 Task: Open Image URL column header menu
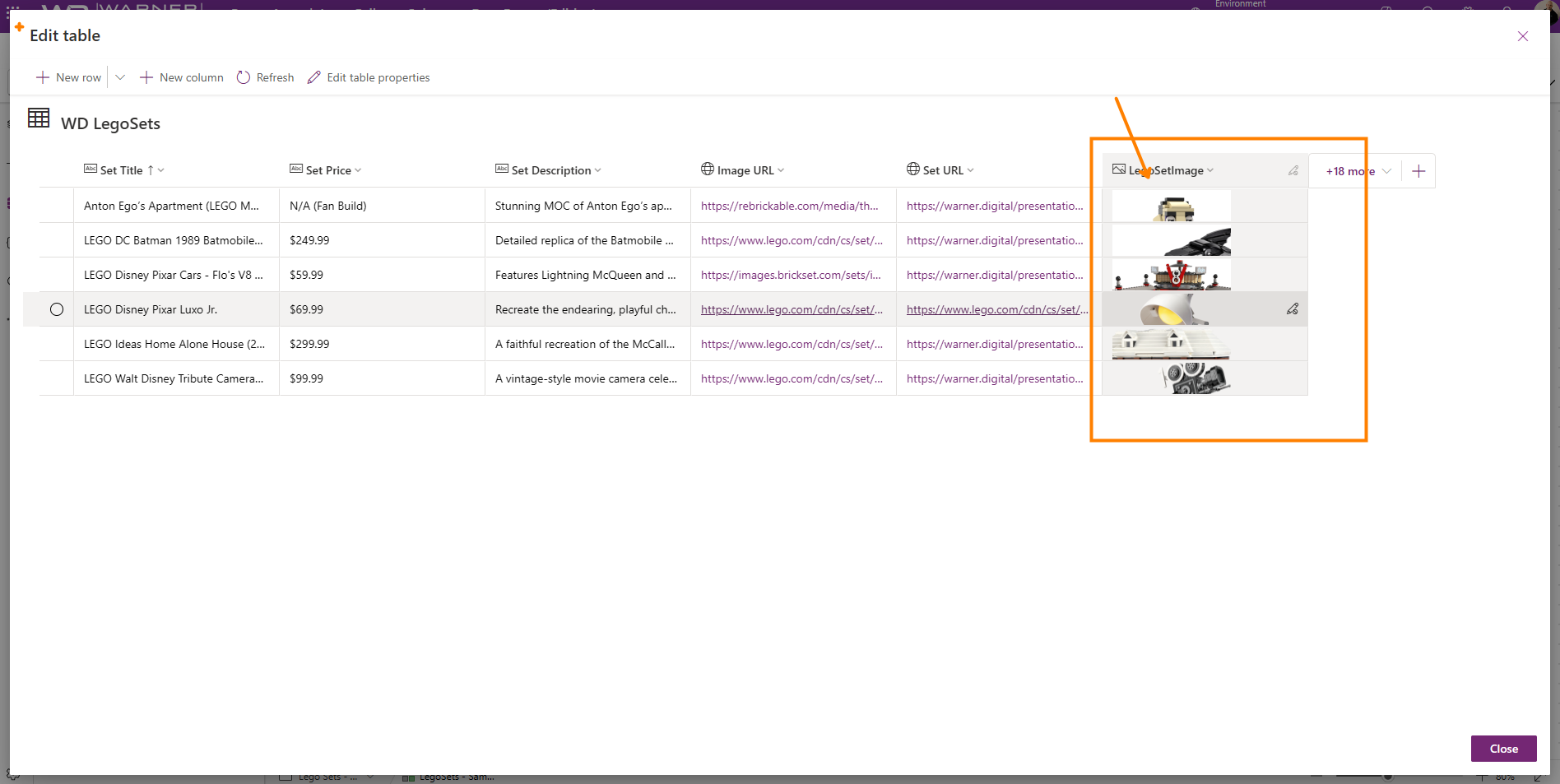click(x=781, y=170)
